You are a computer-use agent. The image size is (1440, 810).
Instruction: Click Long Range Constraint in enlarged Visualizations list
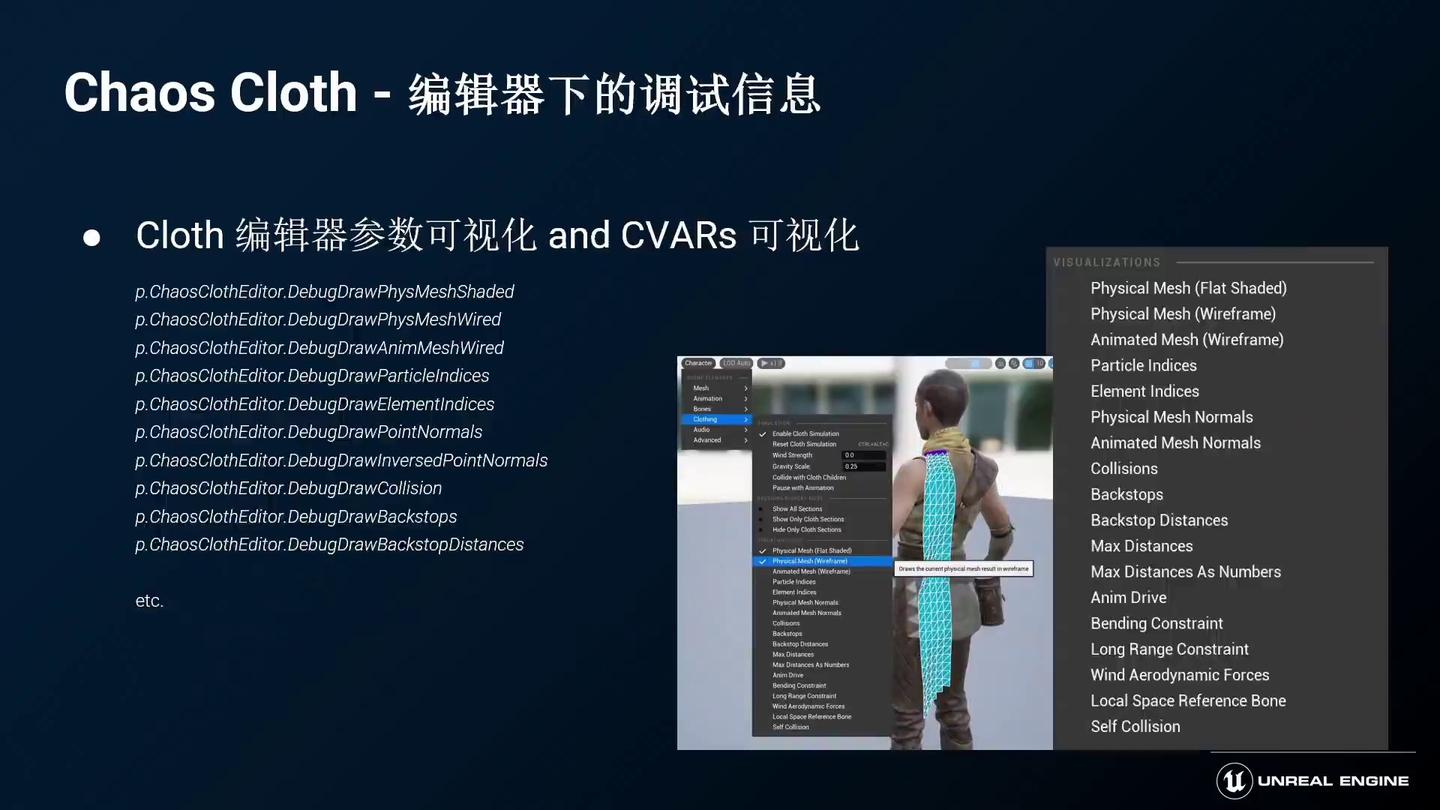tap(1169, 650)
